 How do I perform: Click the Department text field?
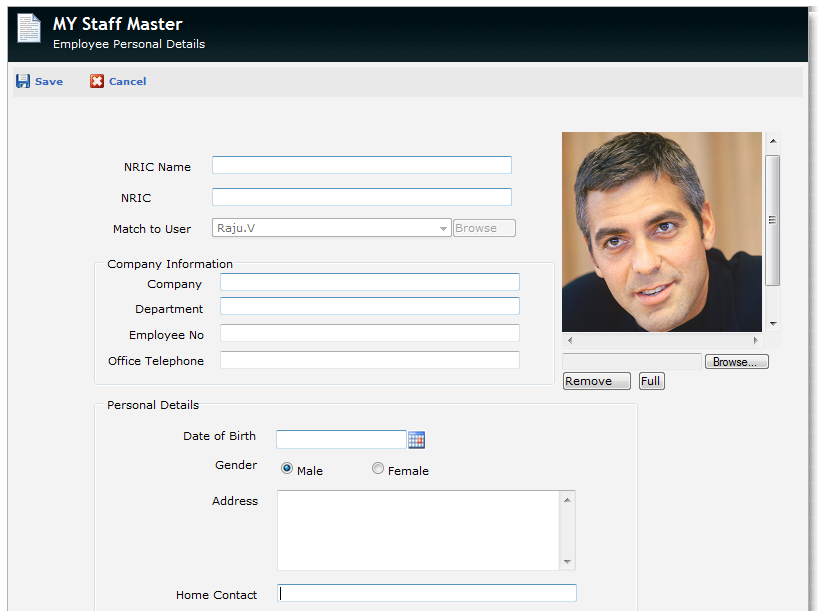click(x=370, y=306)
